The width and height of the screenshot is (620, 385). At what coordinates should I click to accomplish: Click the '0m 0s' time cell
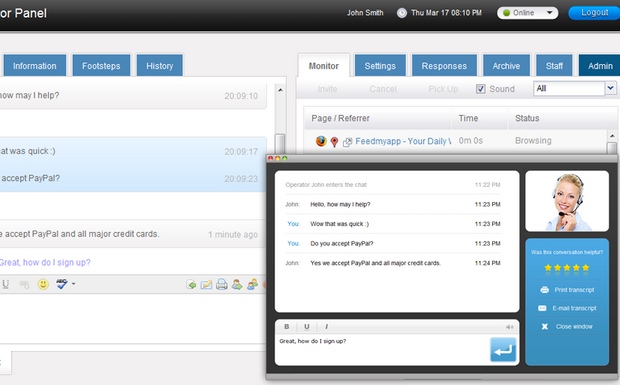point(471,141)
